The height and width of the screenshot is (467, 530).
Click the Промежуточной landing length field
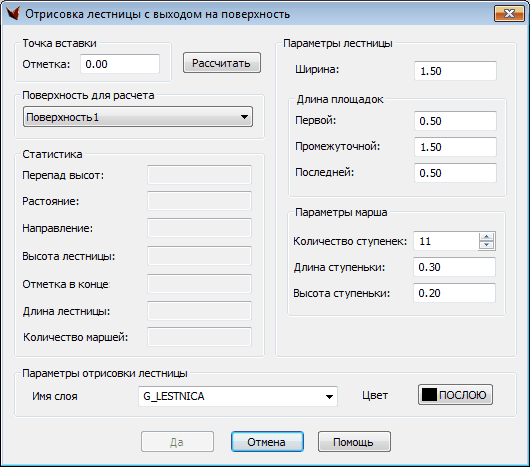455,147
